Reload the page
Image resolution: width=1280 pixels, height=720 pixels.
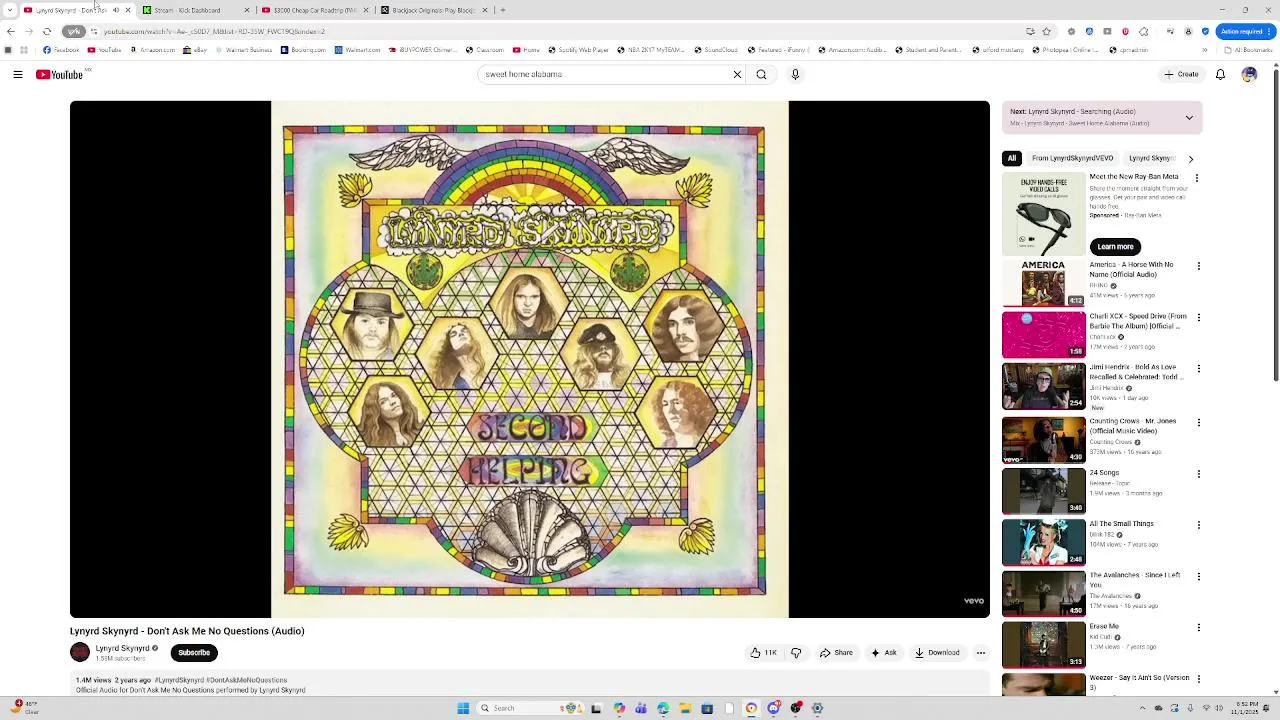coord(46,32)
